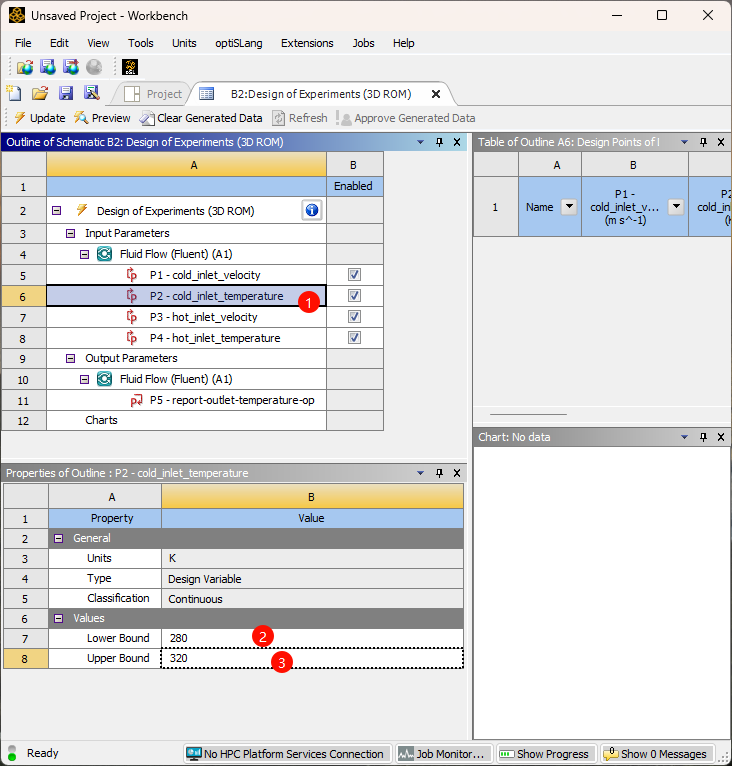Image resolution: width=732 pixels, height=766 pixels.
Task: Click the New project icon
Action: click(14, 93)
